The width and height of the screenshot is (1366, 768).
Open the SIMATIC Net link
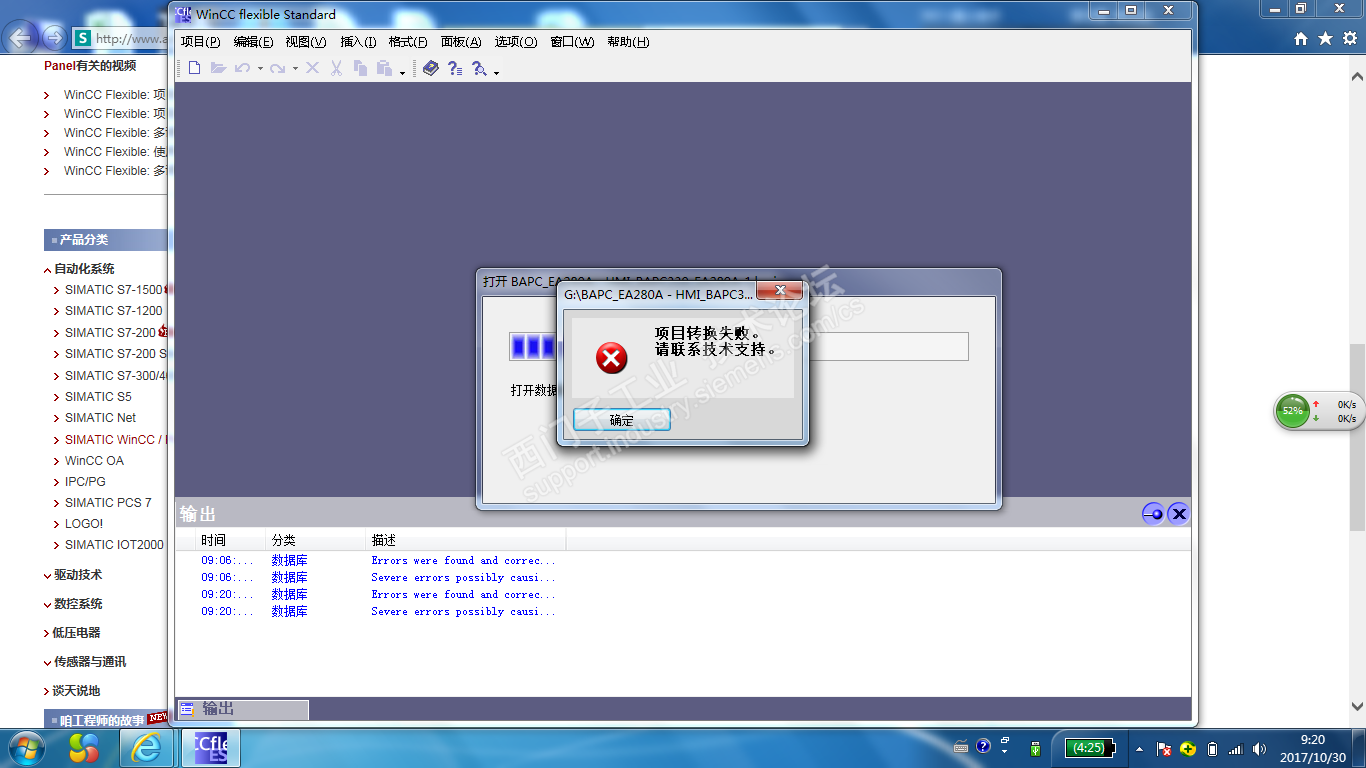point(101,418)
